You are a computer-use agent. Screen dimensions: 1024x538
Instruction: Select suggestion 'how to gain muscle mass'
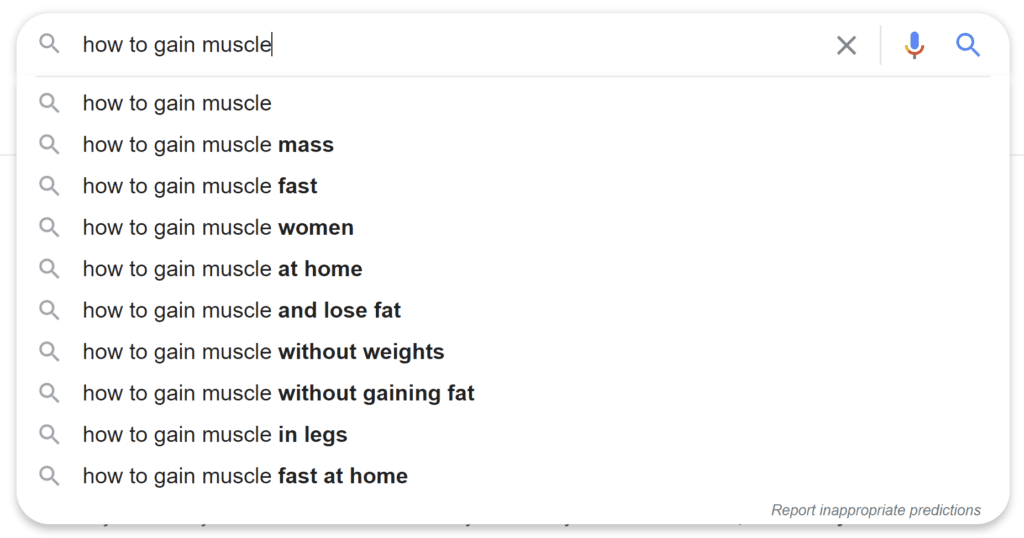tap(513, 144)
